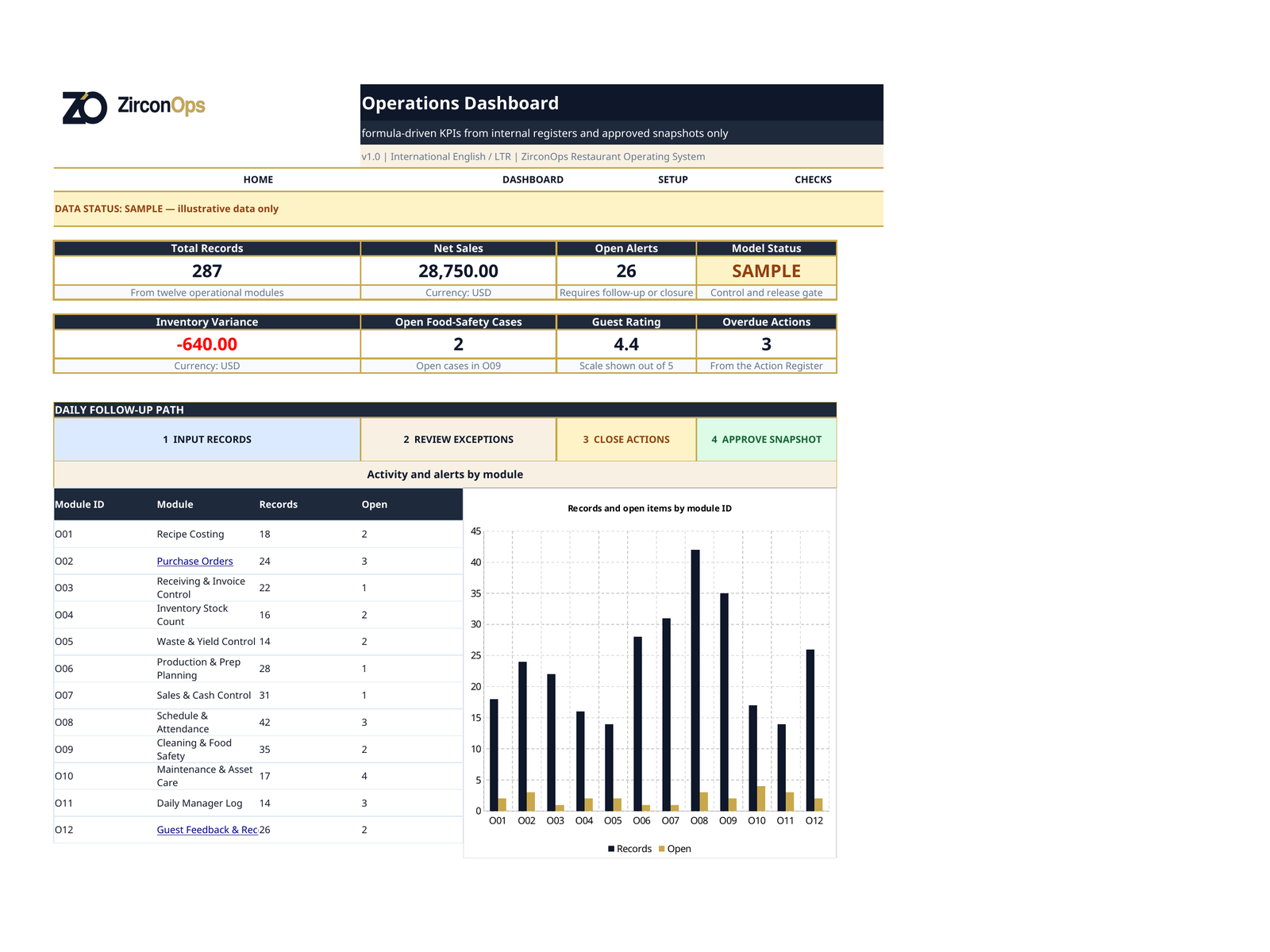Image resolution: width=1270 pixels, height=952 pixels.
Task: Select the Total Records value 287
Action: click(207, 271)
